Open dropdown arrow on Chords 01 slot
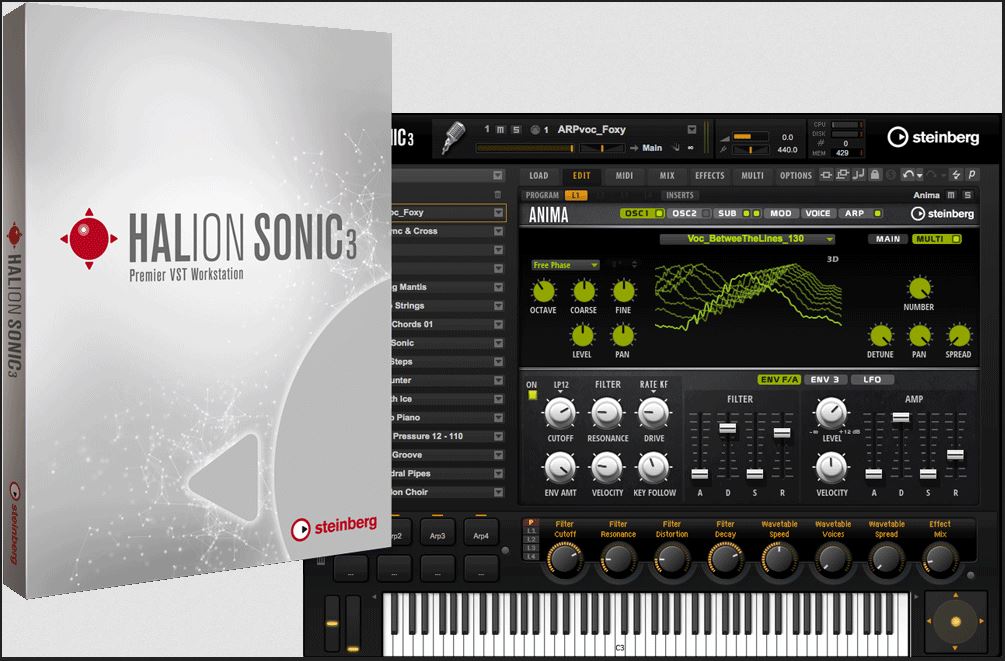The width and height of the screenshot is (1005, 661). [x=498, y=324]
